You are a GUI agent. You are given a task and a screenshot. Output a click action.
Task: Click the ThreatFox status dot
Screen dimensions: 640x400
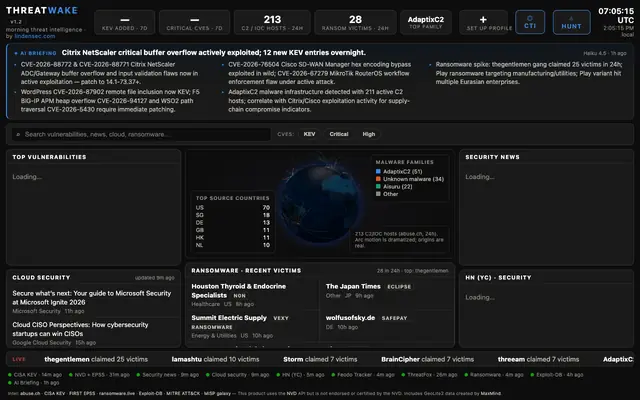pos(403,375)
